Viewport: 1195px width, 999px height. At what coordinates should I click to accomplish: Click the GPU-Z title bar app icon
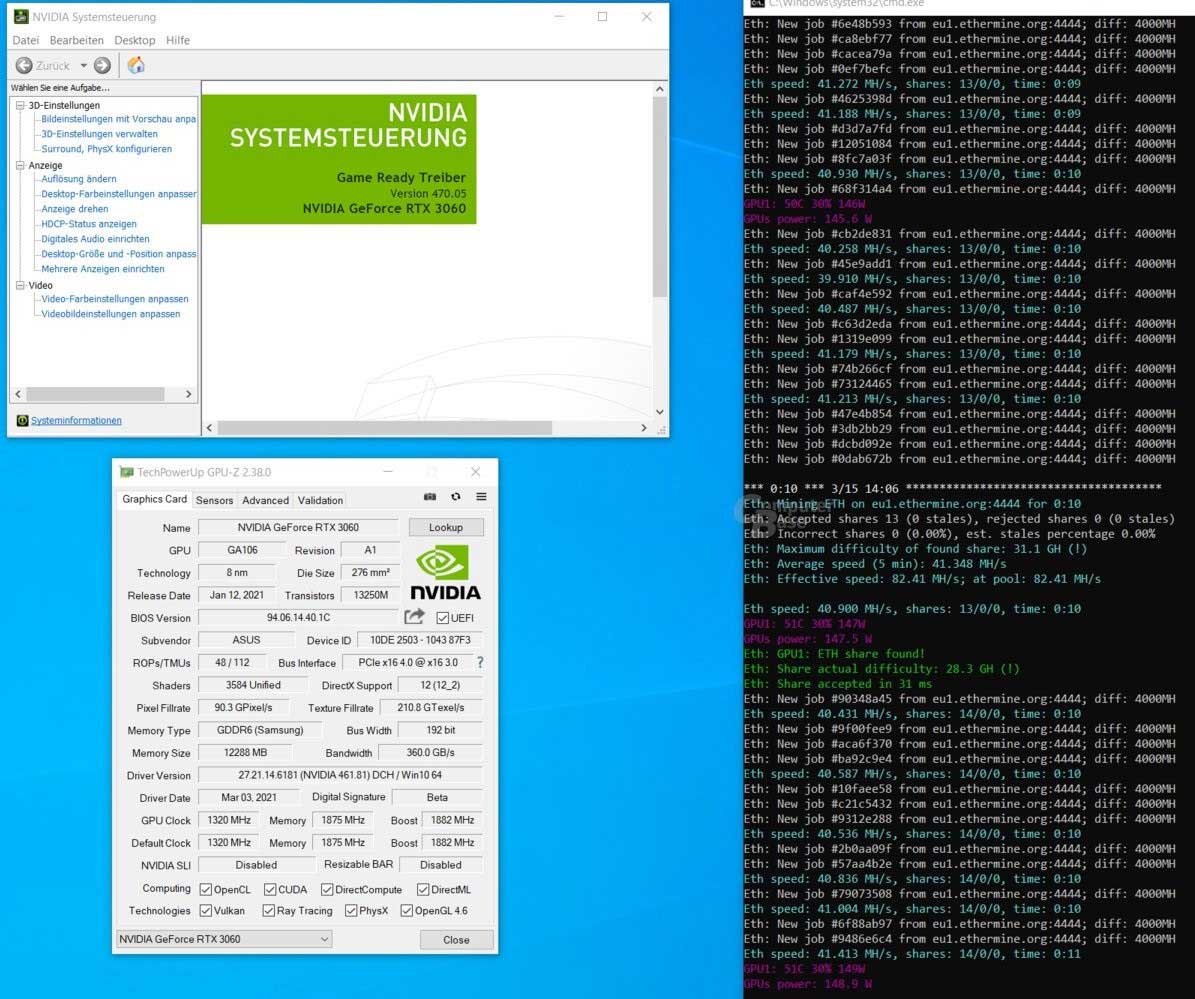(x=127, y=472)
